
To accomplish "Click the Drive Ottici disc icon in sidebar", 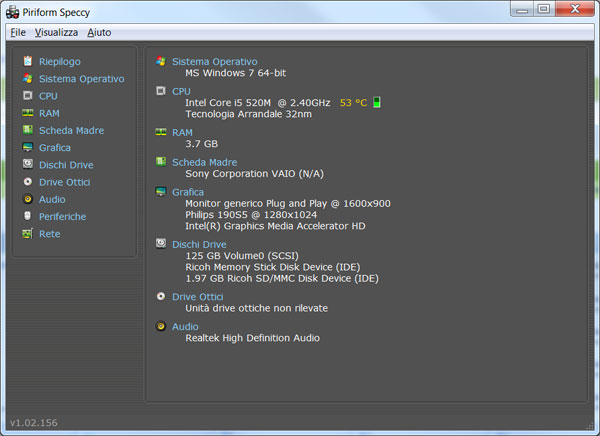I will (x=28, y=181).
